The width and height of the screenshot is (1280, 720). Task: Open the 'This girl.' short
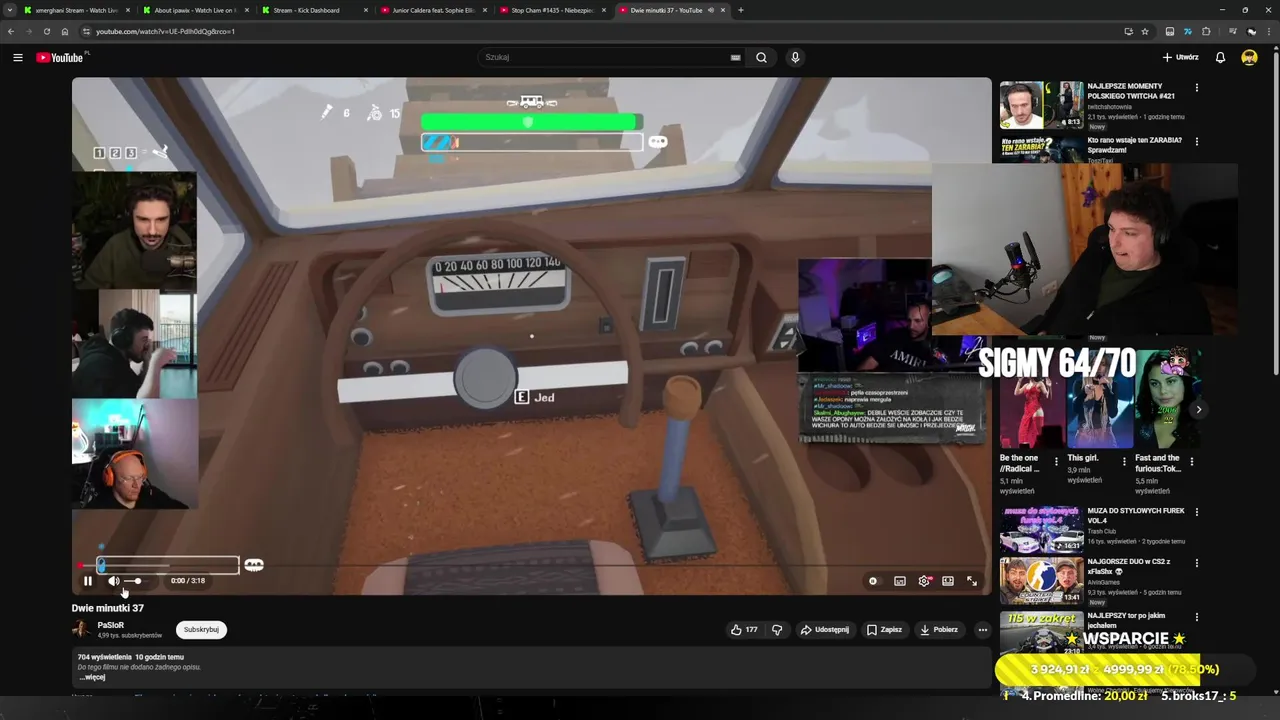click(1099, 398)
